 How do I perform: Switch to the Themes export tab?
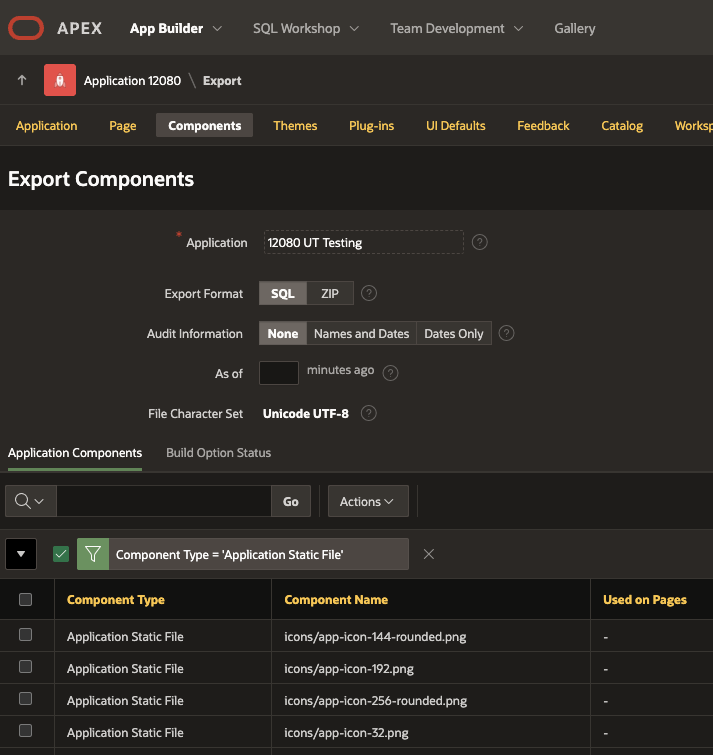pyautogui.click(x=295, y=126)
